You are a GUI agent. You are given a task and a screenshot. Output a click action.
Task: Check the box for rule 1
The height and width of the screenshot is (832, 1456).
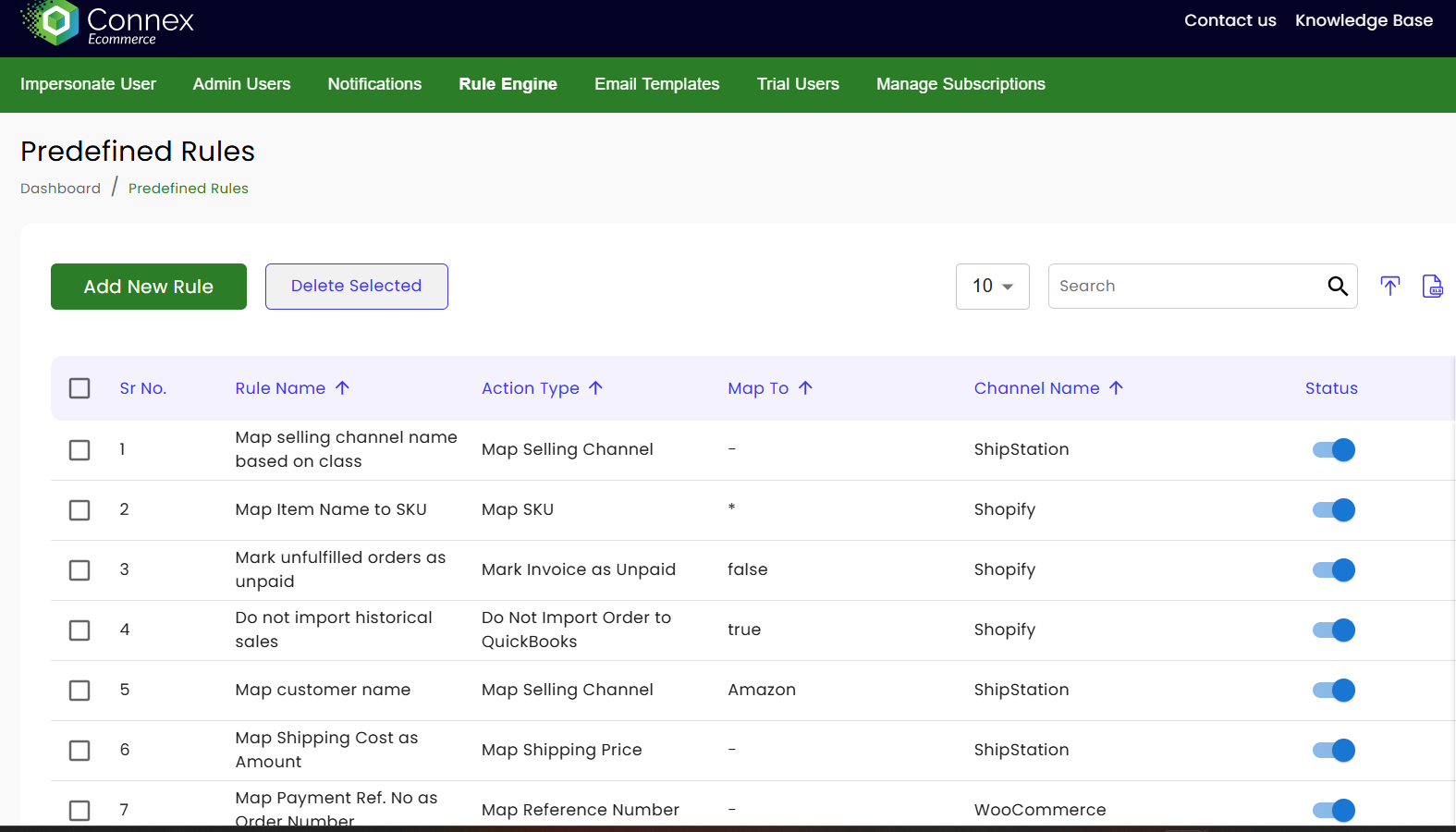(x=80, y=450)
